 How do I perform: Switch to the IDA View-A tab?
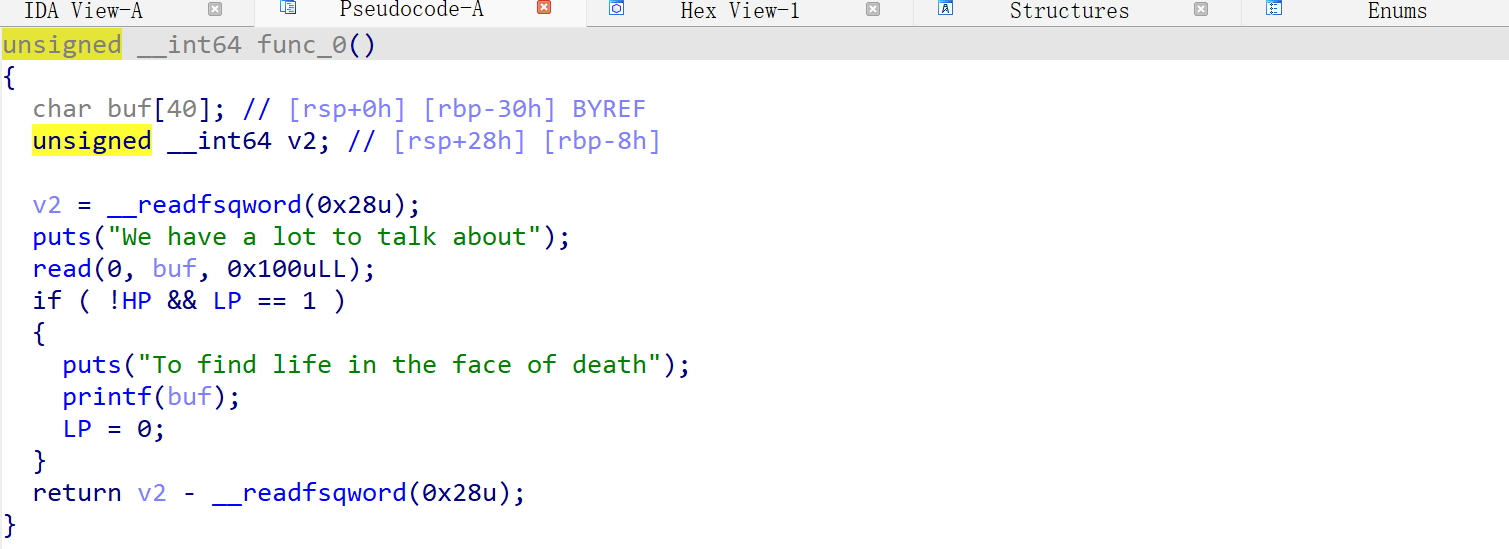point(83,11)
